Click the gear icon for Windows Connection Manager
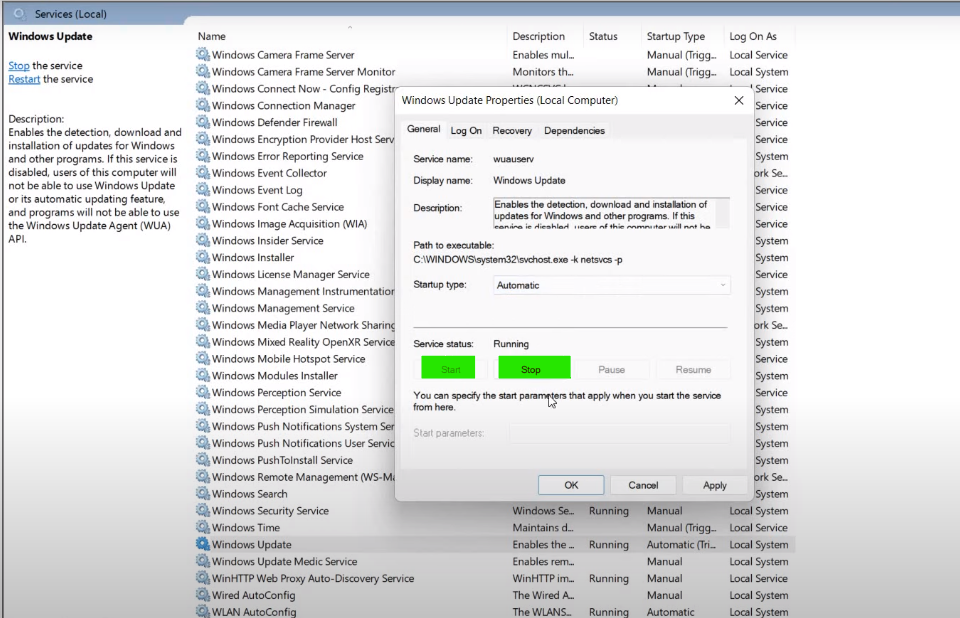Screen dimensions: 960x618 coord(202,105)
